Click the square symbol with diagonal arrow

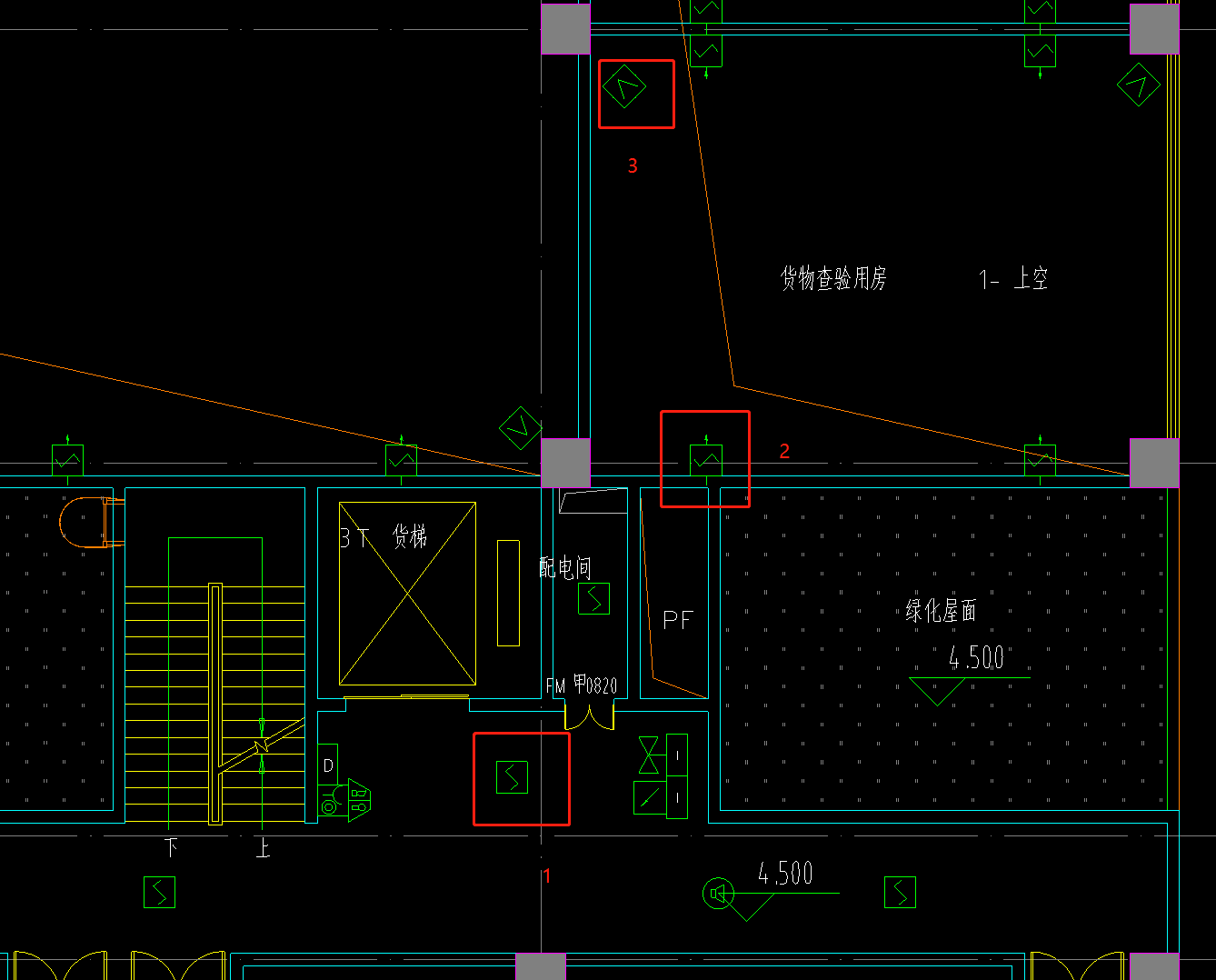click(x=649, y=797)
